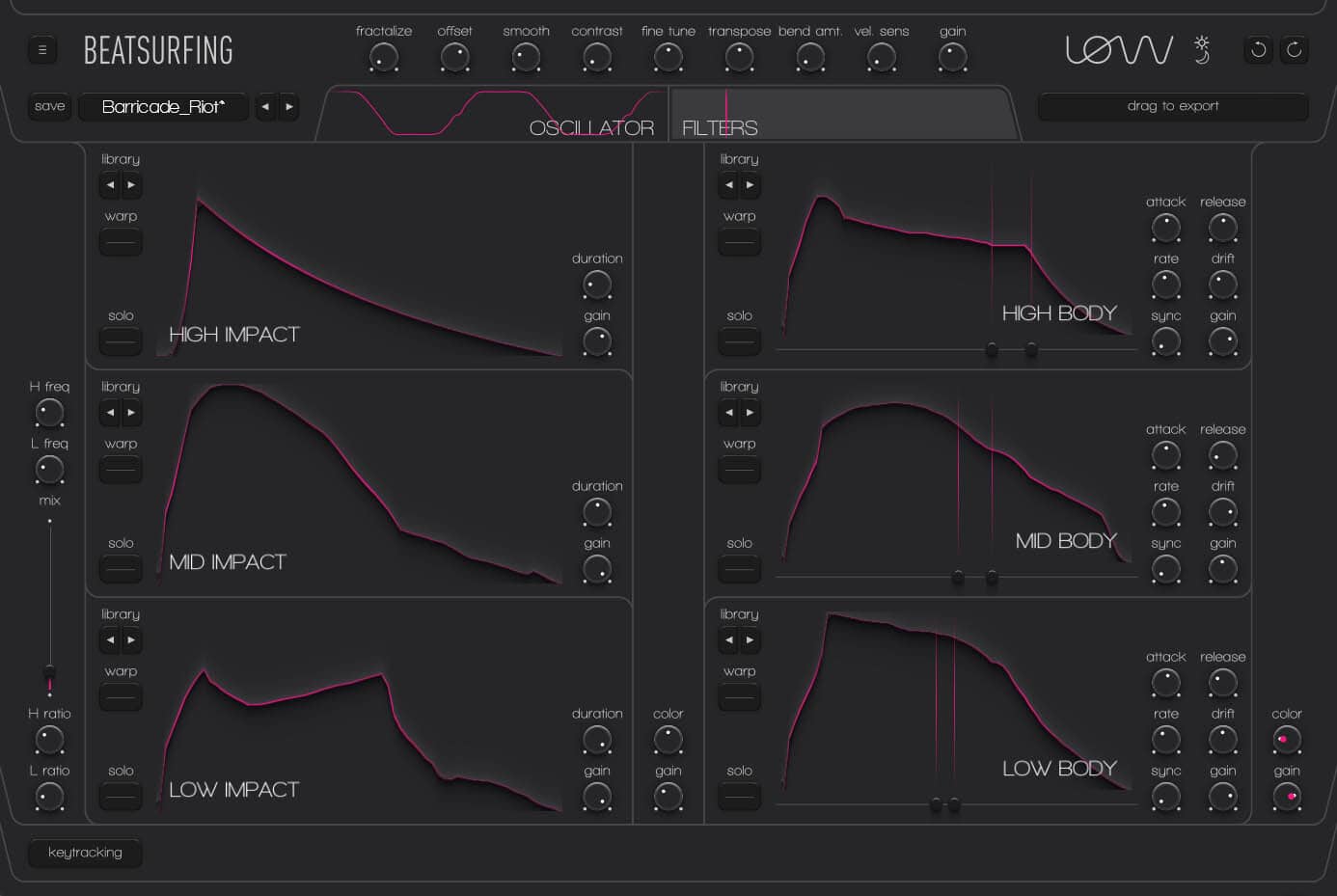Screen dimensions: 1337x896
Task: Click the redo arrow icon
Action: click(1294, 49)
